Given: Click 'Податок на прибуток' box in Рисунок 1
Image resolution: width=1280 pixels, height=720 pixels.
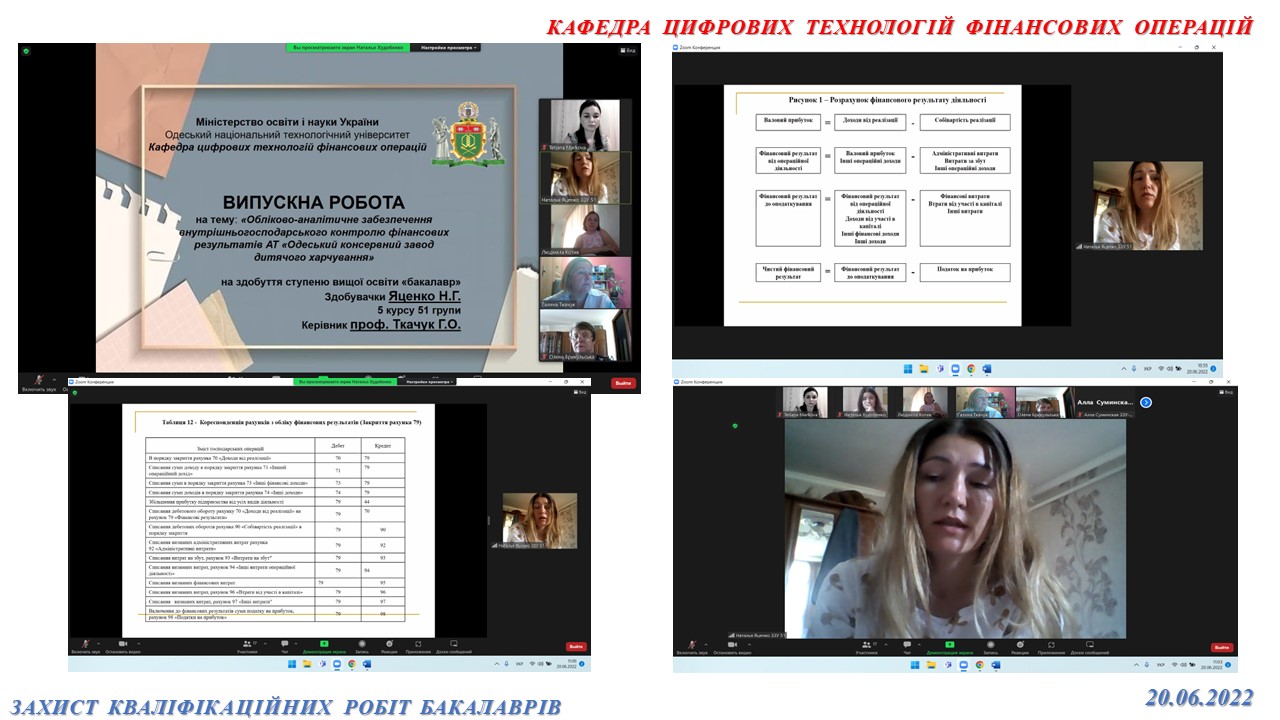Looking at the screenshot, I should click(x=965, y=272).
